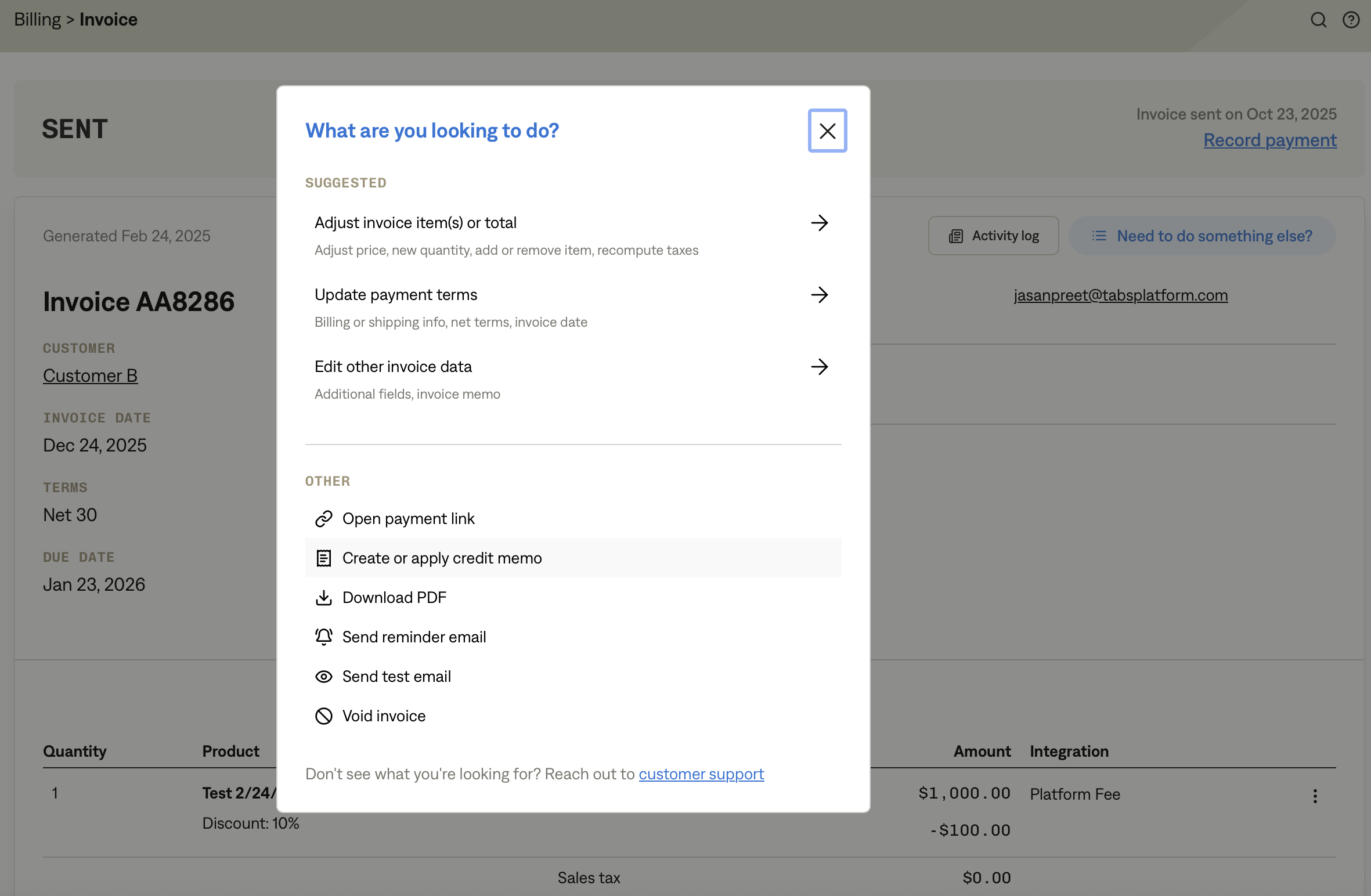Click the download icon for Download PDF
Viewport: 1371px width, 896px height.
click(323, 597)
